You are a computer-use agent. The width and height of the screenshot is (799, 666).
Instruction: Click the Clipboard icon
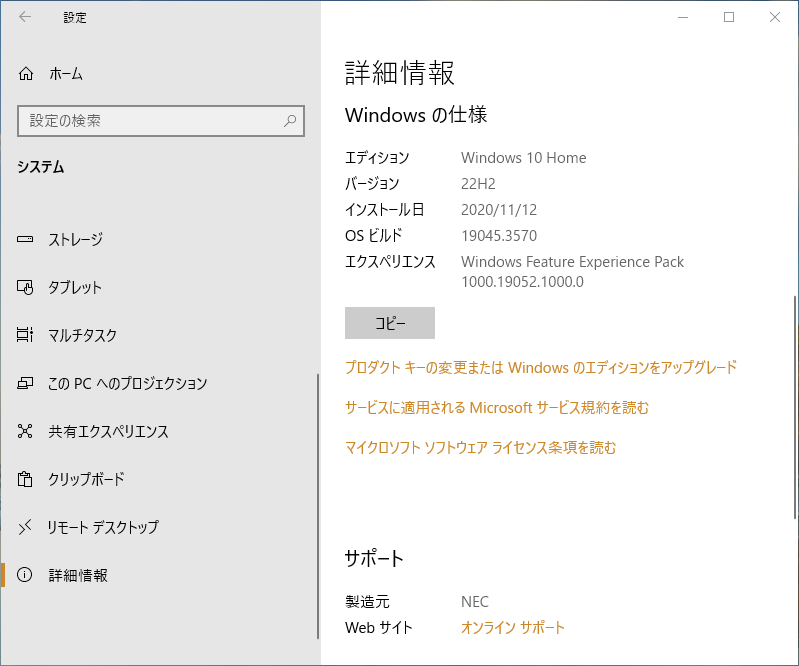[25, 479]
